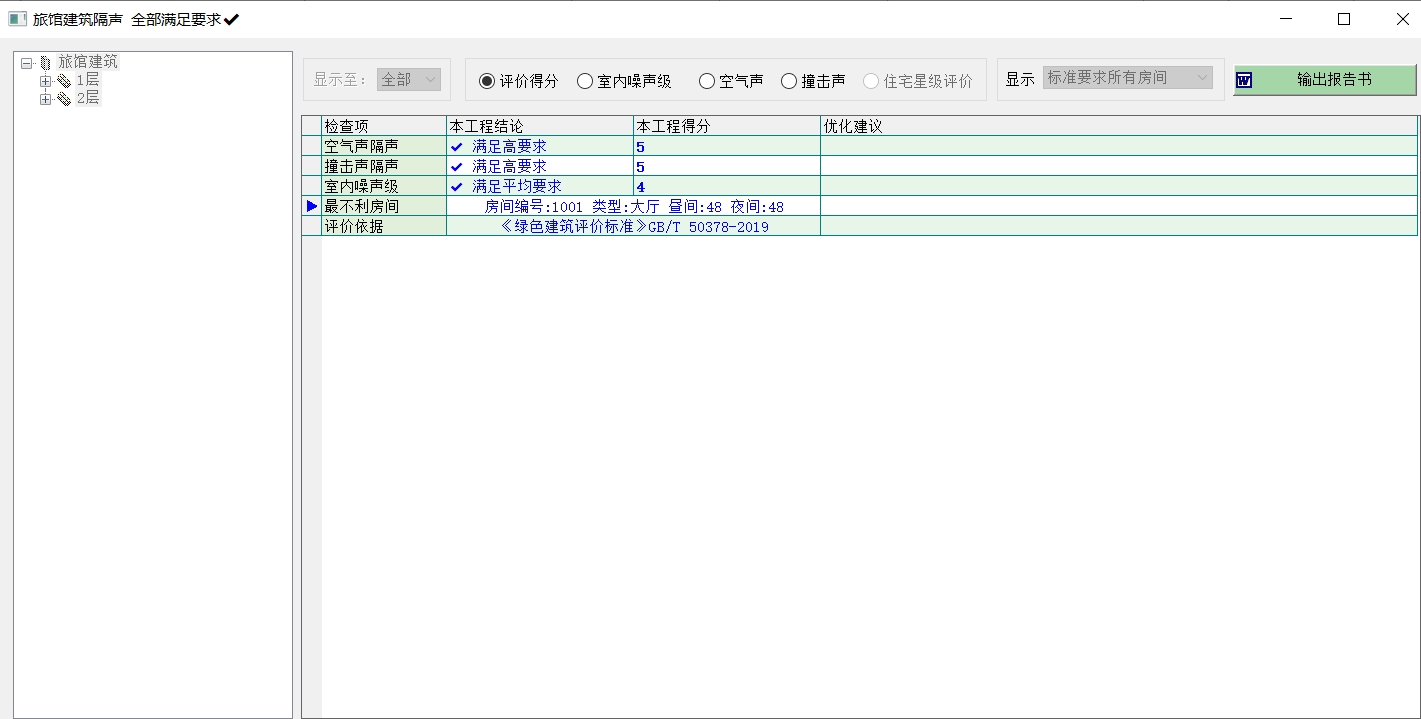Click the app icon in title bar
Screen dimensions: 1421x719
point(17,19)
